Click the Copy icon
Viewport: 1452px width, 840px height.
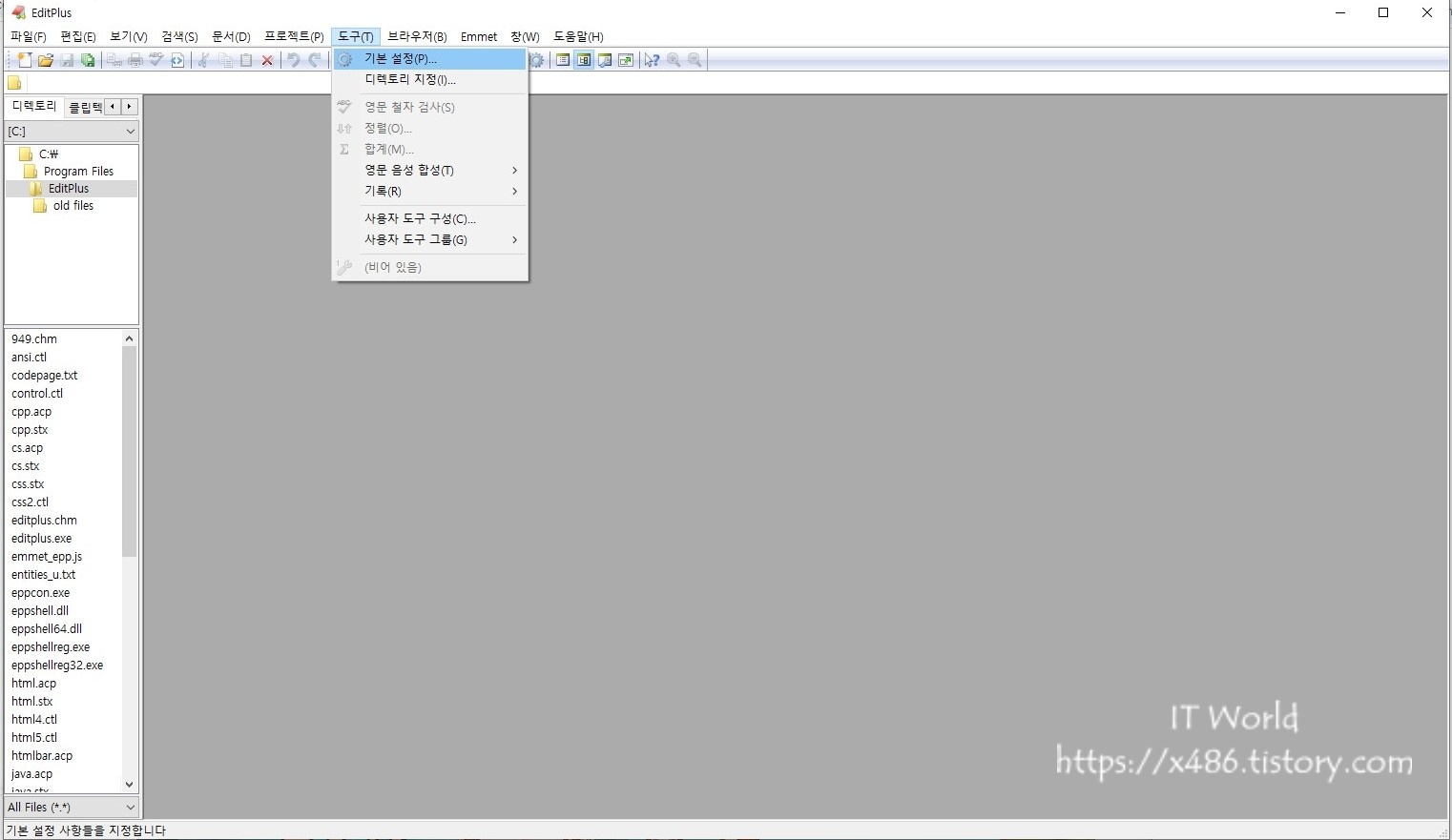point(225,60)
